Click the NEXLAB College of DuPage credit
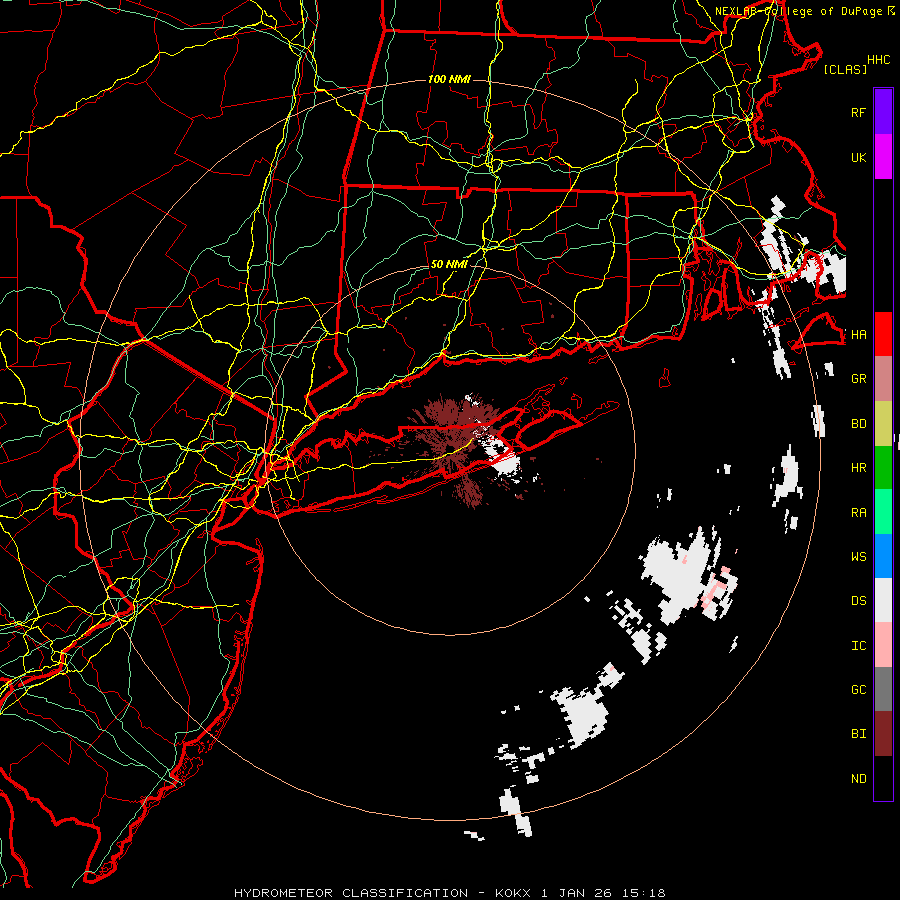This screenshot has height=900, width=900. pyautogui.click(x=804, y=11)
